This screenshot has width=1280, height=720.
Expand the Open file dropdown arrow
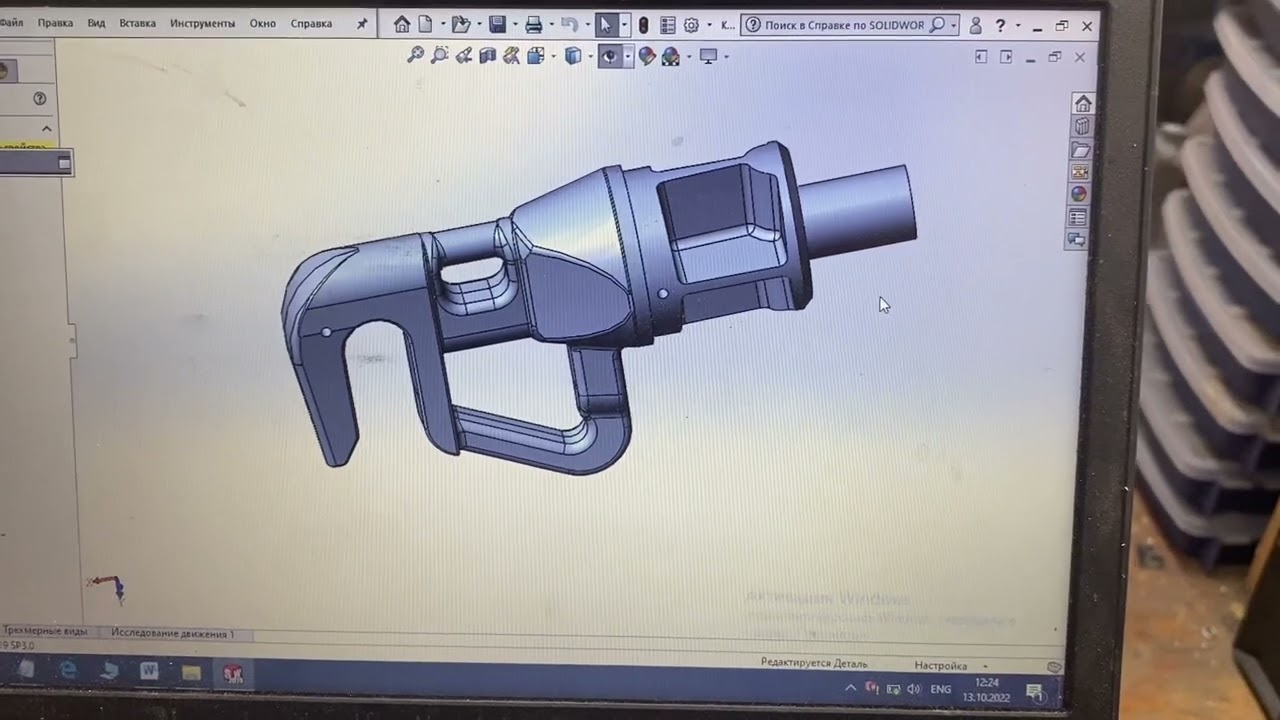[479, 24]
